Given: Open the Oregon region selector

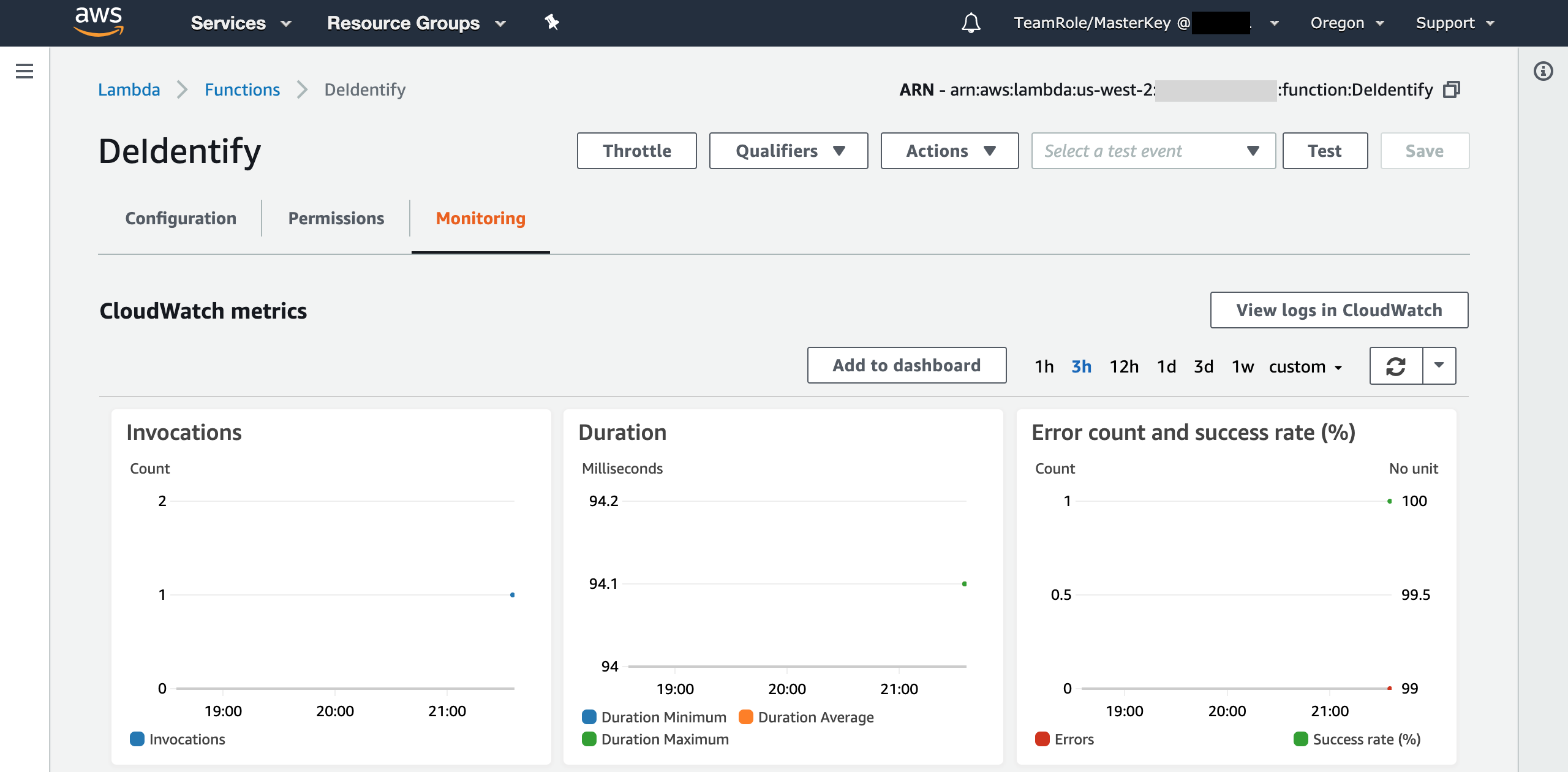Looking at the screenshot, I should coord(1347,23).
